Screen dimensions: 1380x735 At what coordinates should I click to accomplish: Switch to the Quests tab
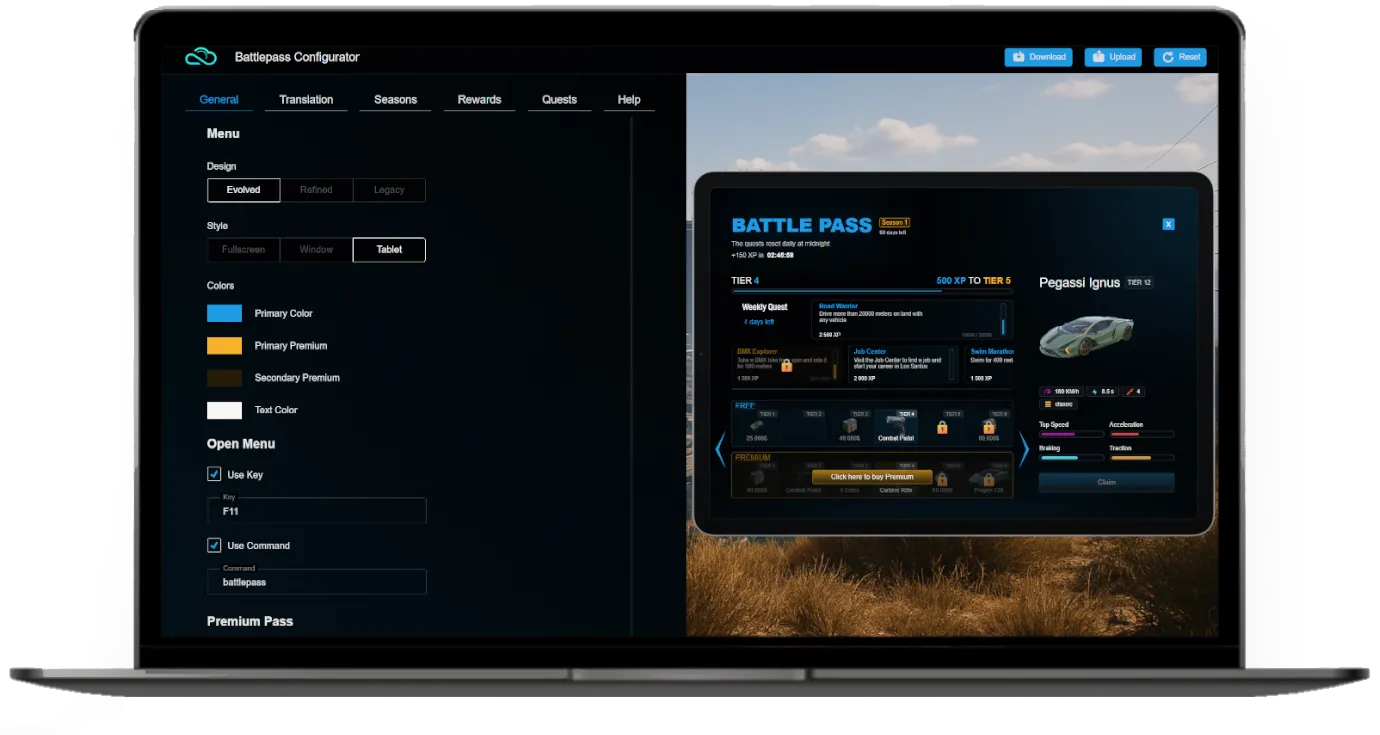click(559, 99)
